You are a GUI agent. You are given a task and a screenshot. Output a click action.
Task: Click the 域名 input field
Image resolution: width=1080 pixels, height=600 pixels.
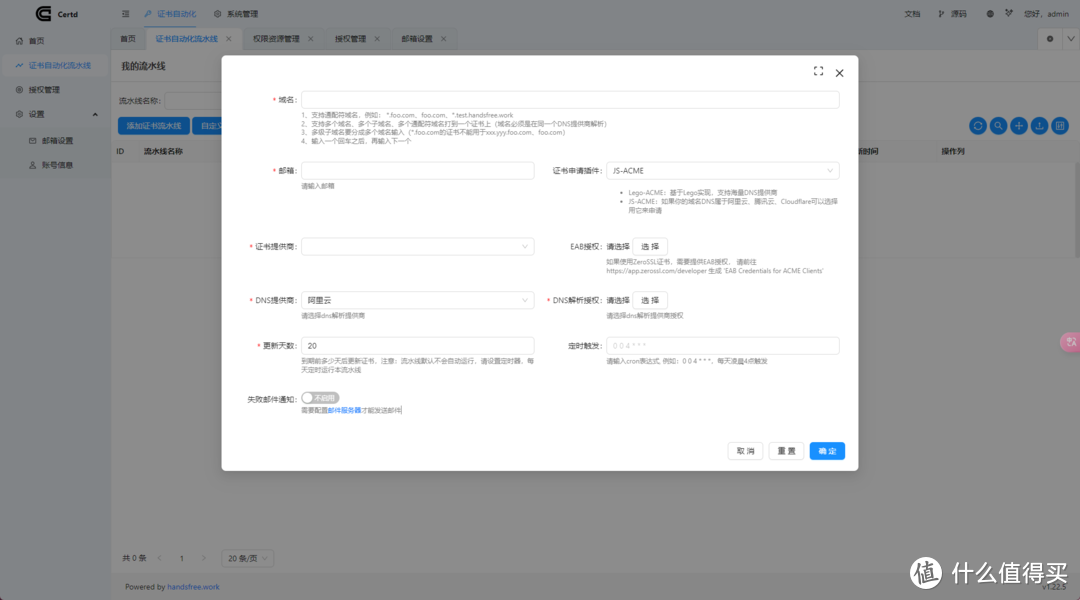[x=570, y=100]
